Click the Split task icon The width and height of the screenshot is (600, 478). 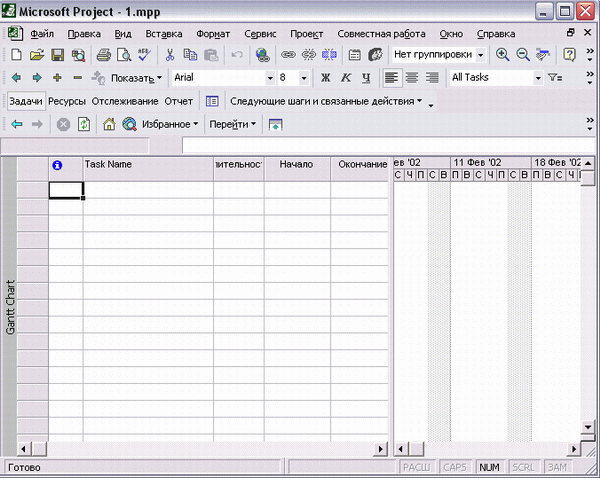[x=329, y=55]
